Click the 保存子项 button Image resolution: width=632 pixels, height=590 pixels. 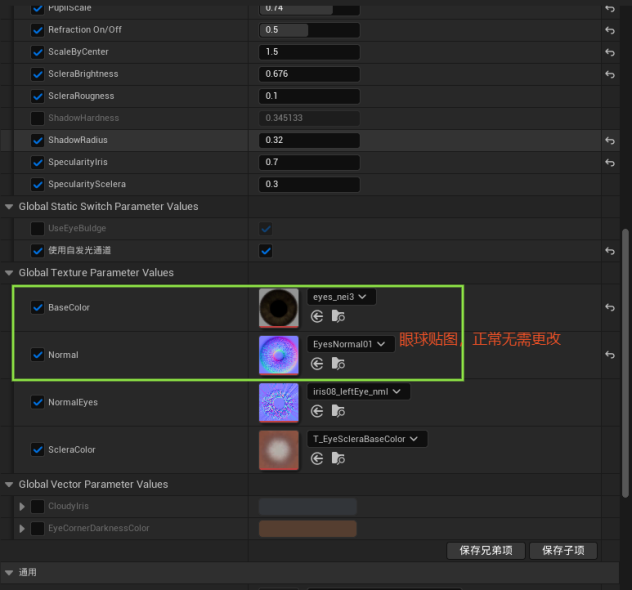pyautogui.click(x=562, y=550)
